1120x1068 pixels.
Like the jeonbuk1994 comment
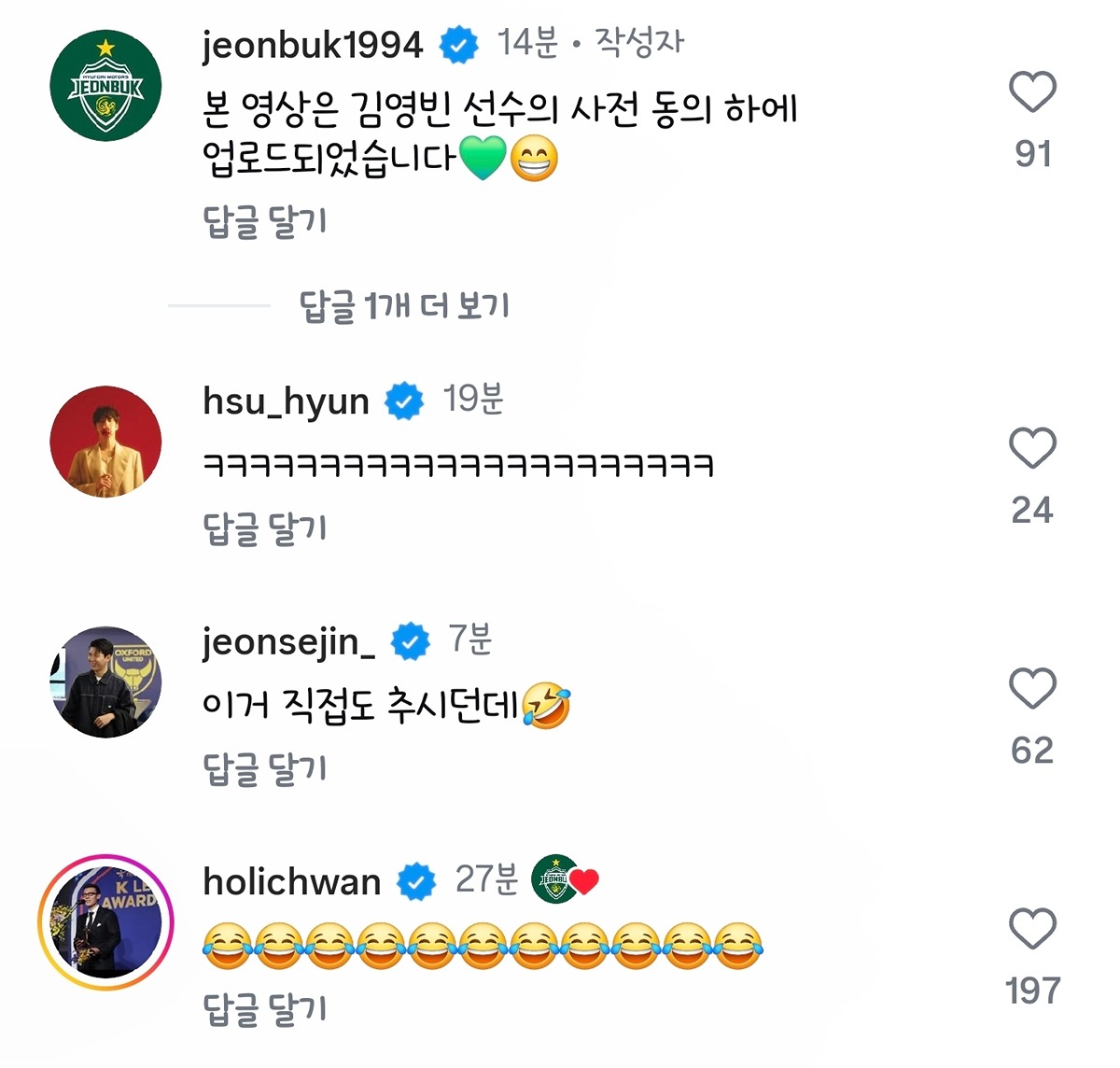(1032, 92)
